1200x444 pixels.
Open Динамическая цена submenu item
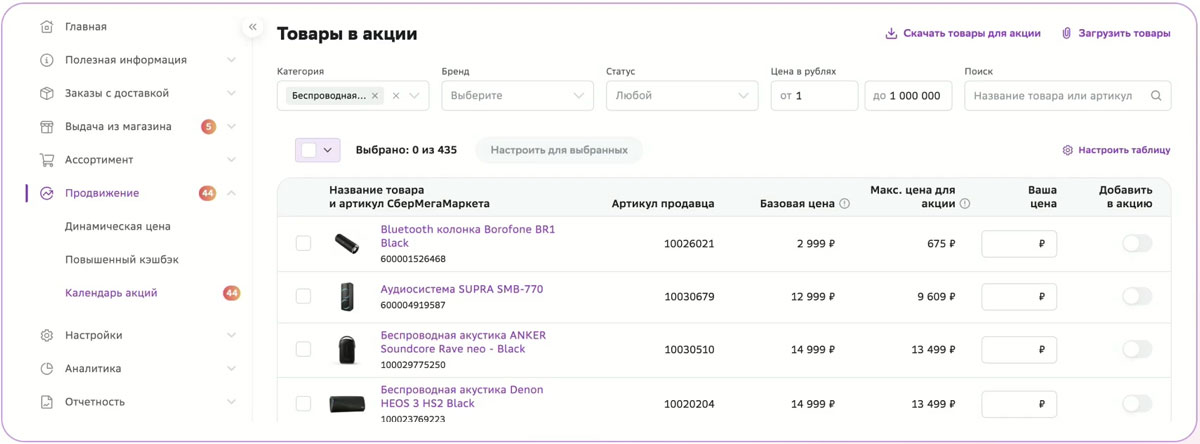pyautogui.click(x=118, y=226)
